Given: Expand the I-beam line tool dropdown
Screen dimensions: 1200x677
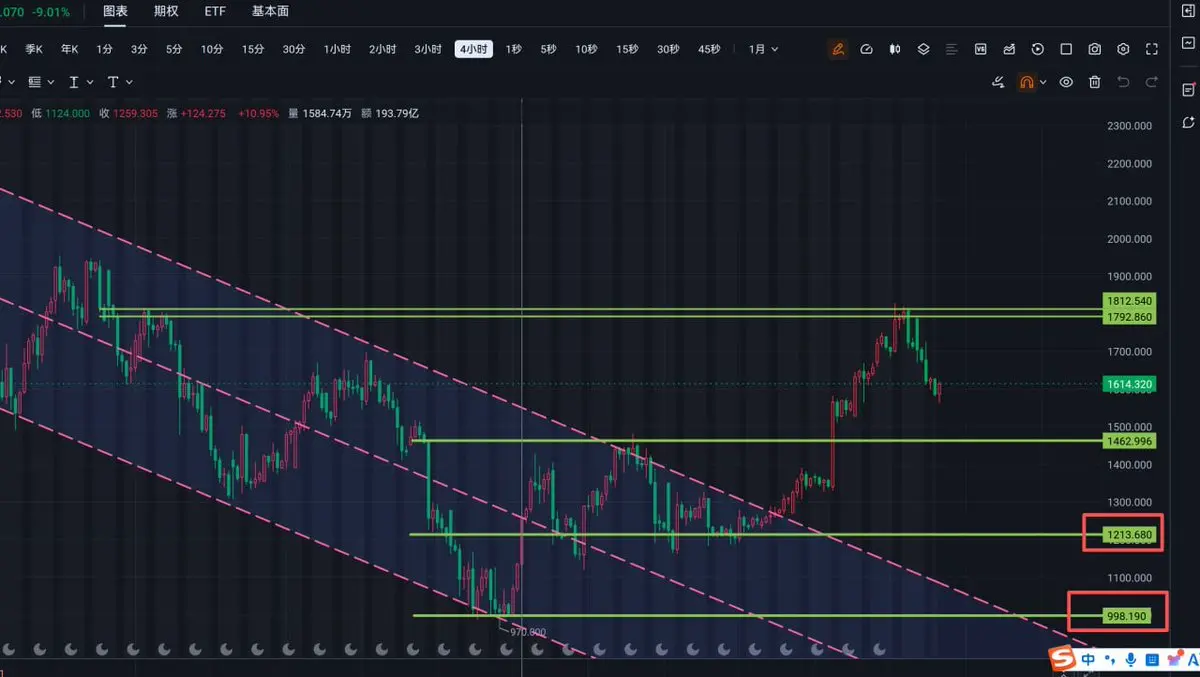Looking at the screenshot, I should [90, 82].
